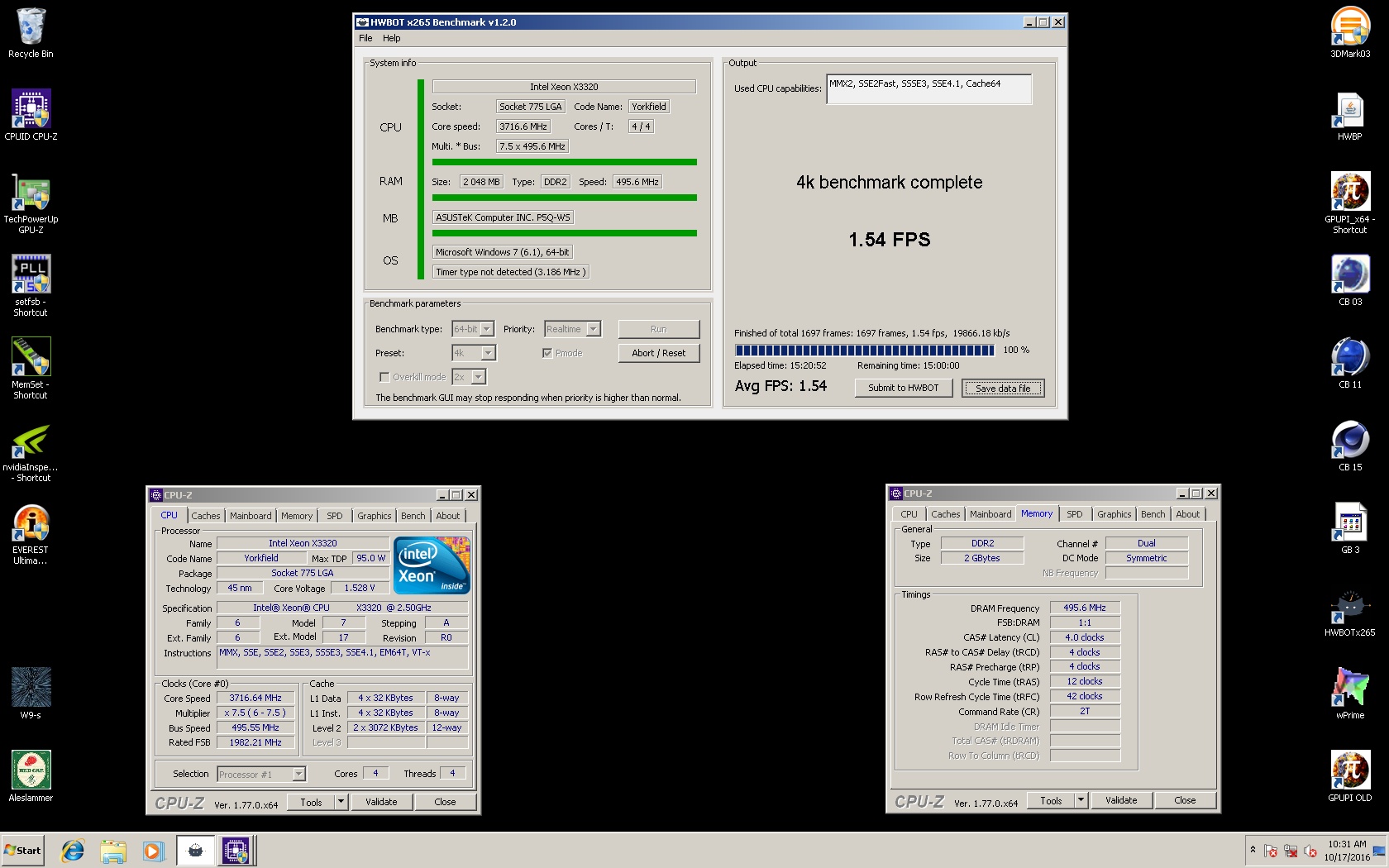This screenshot has width=1389, height=868.
Task: Click Save data file button
Action: pos(1003,388)
